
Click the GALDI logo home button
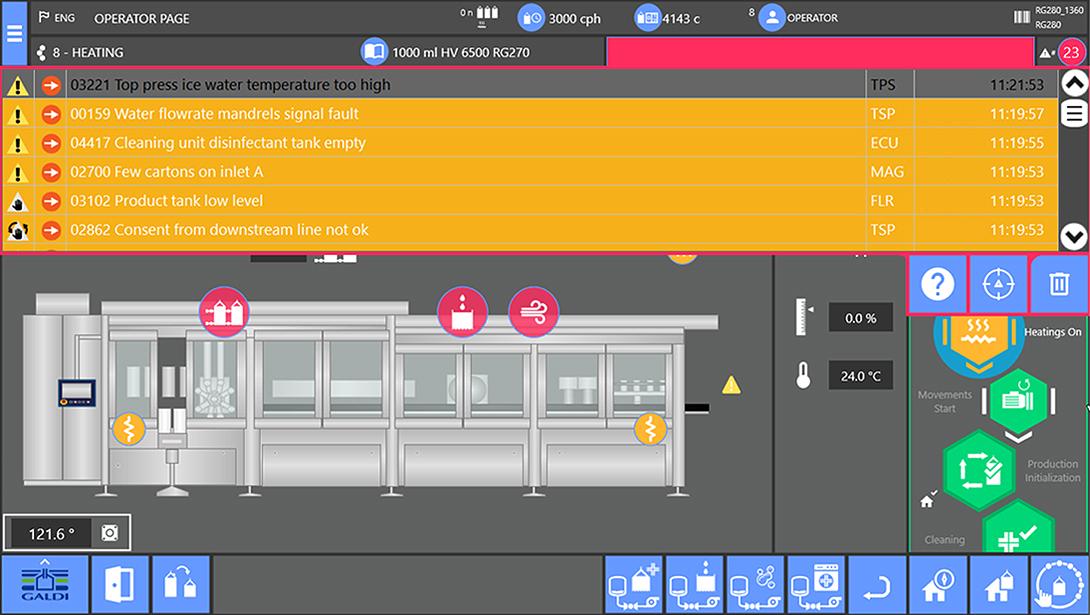(x=42, y=584)
